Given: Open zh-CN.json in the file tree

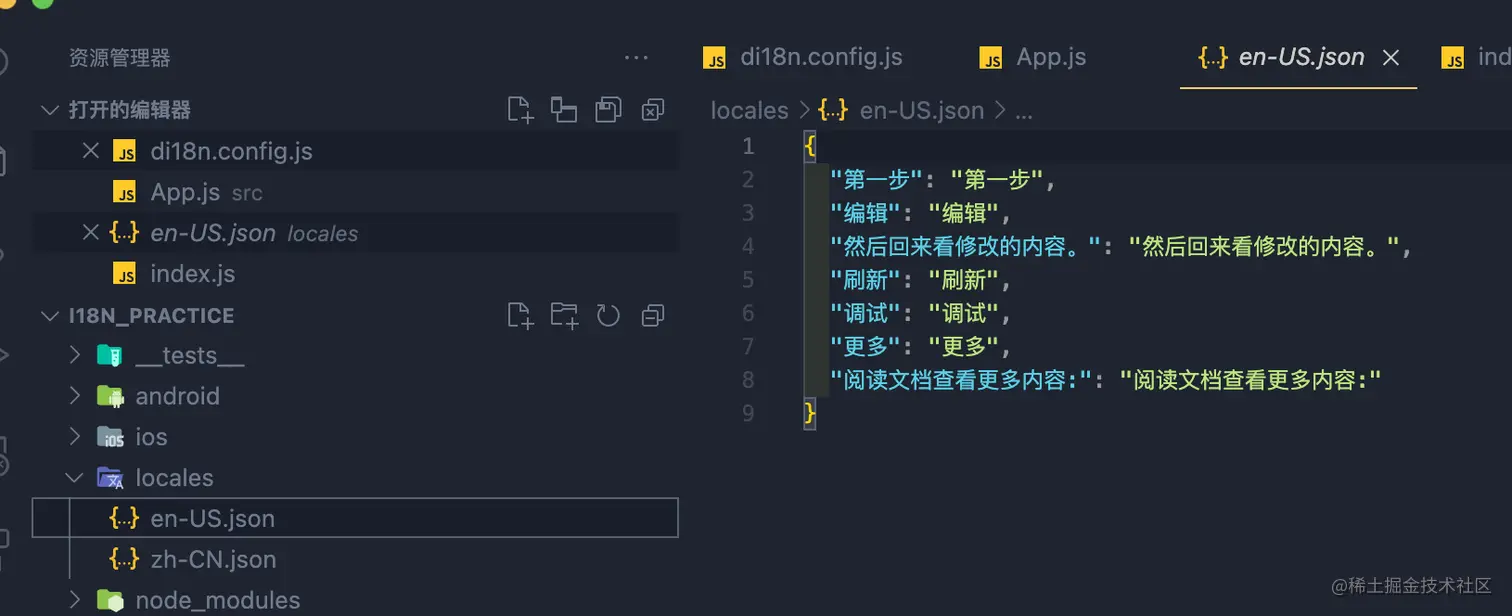Looking at the screenshot, I should 355,559.
